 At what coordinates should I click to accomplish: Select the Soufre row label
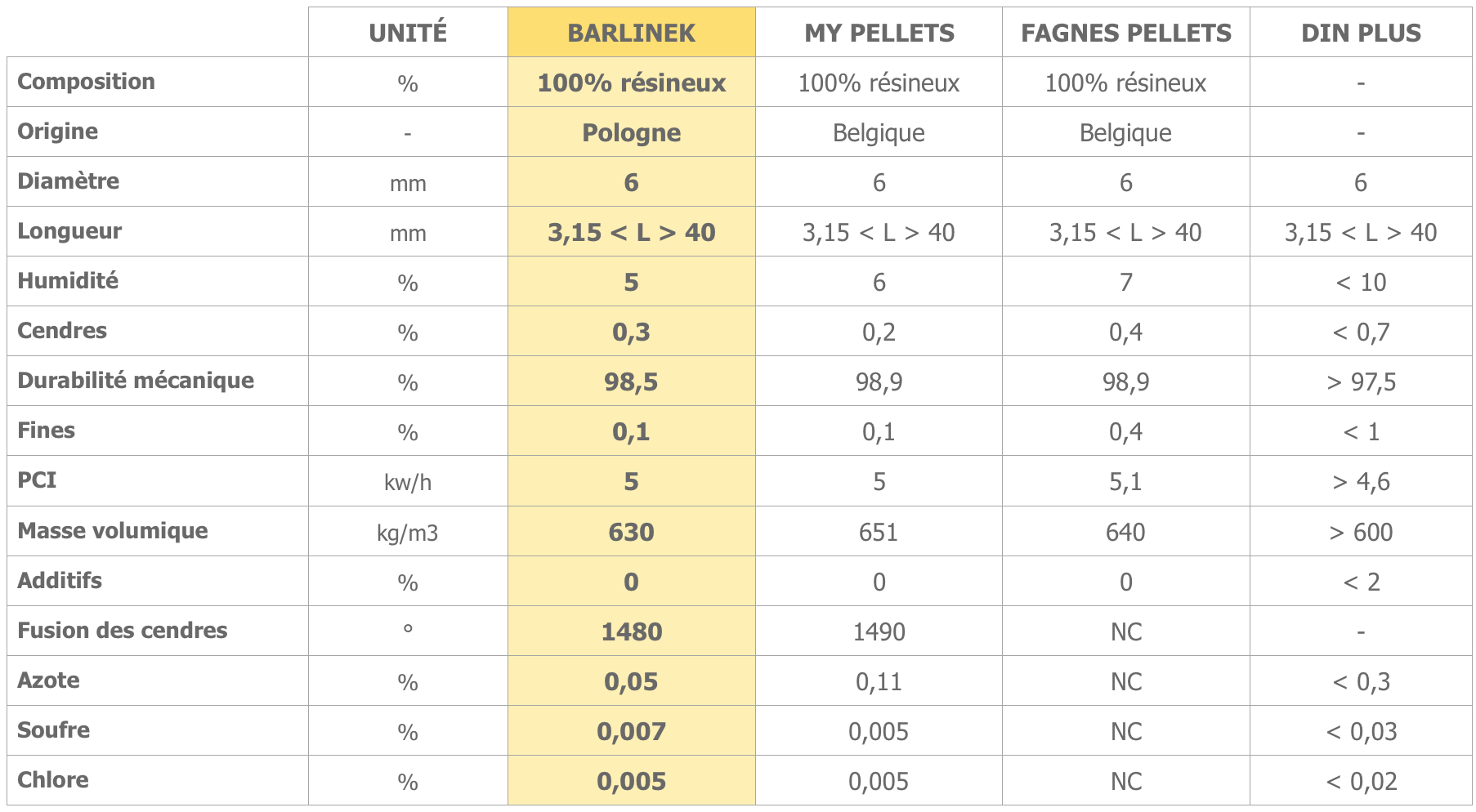click(x=53, y=730)
